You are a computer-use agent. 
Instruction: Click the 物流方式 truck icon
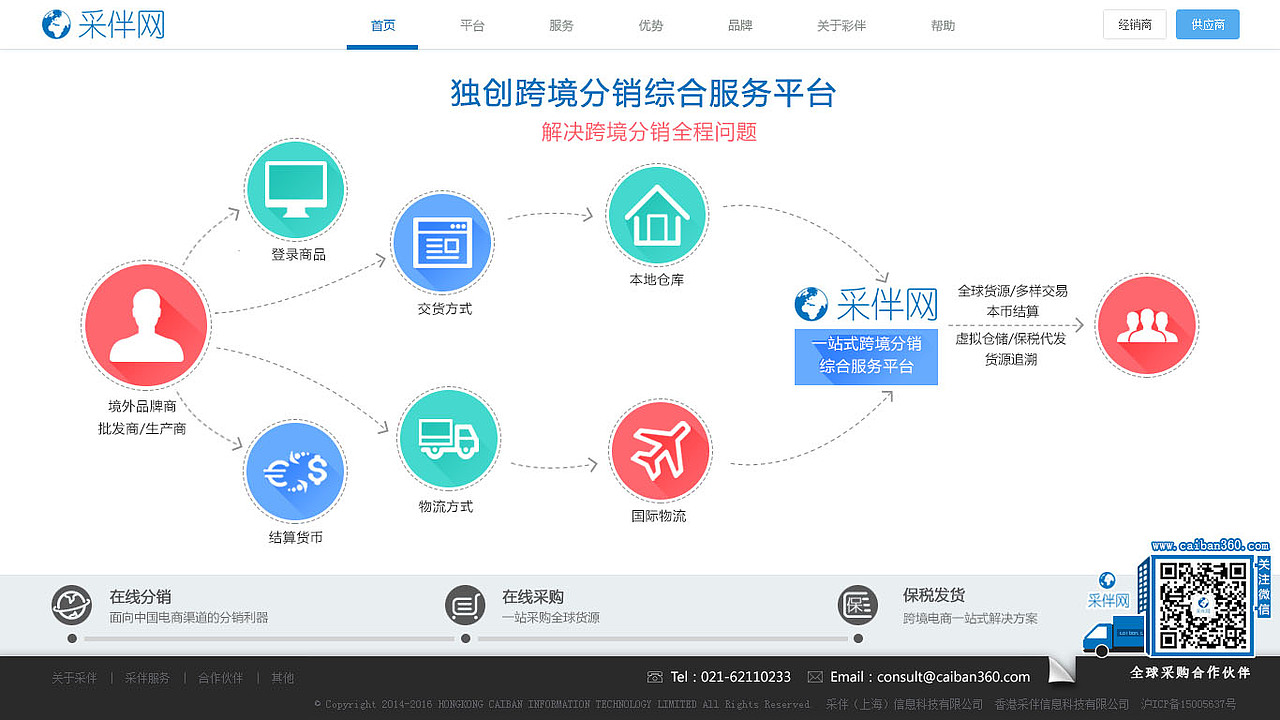[448, 438]
